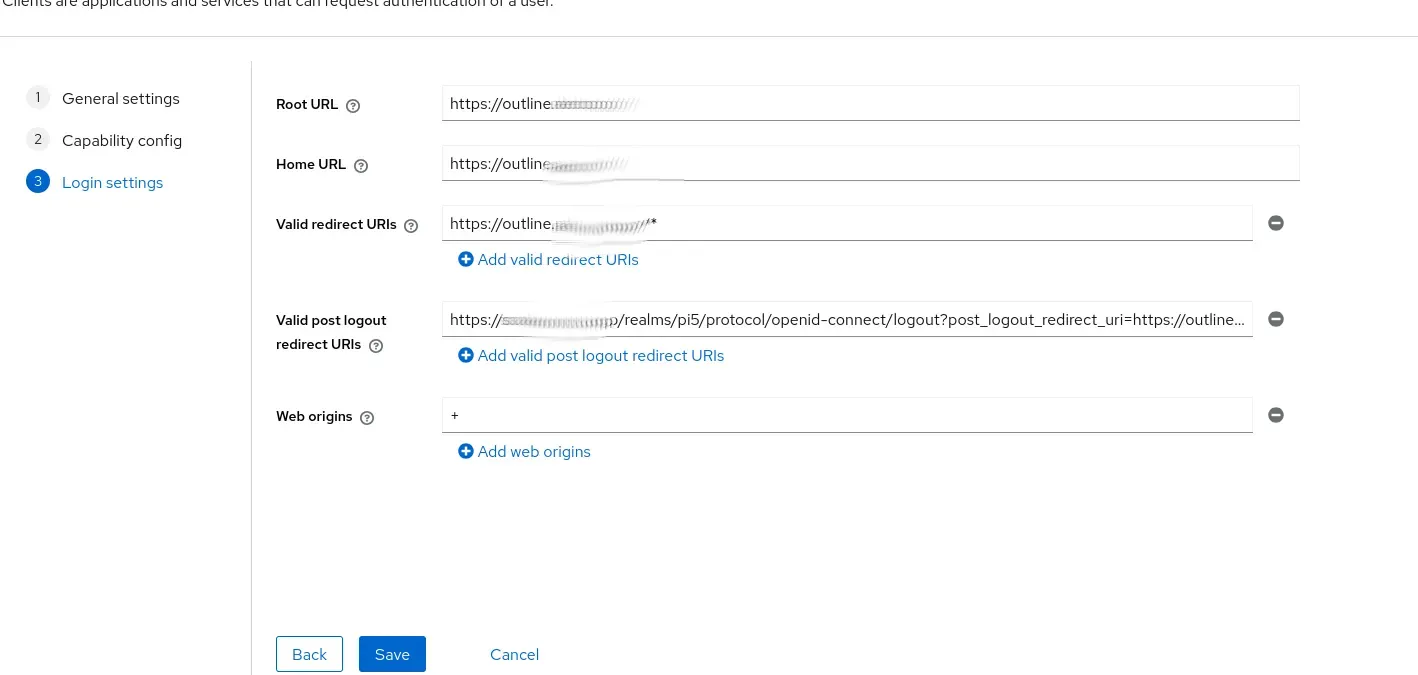
Task: Edit the Valid redirect URIs input
Action: coord(847,223)
